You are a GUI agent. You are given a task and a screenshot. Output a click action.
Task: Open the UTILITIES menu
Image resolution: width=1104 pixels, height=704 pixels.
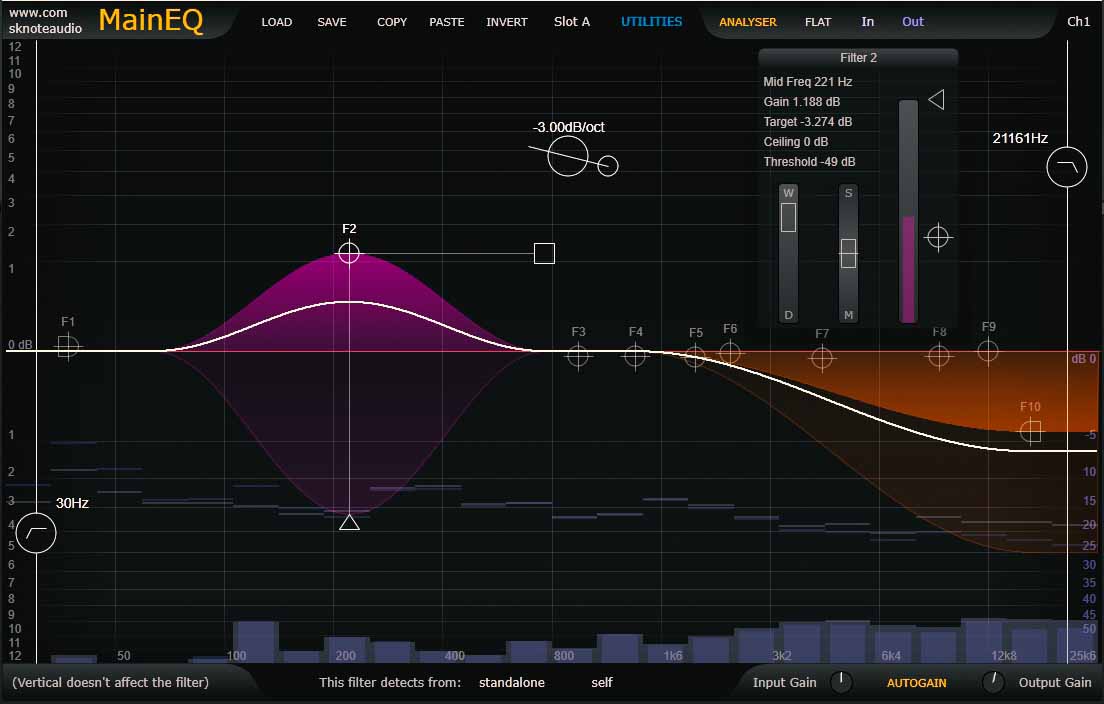coord(651,22)
